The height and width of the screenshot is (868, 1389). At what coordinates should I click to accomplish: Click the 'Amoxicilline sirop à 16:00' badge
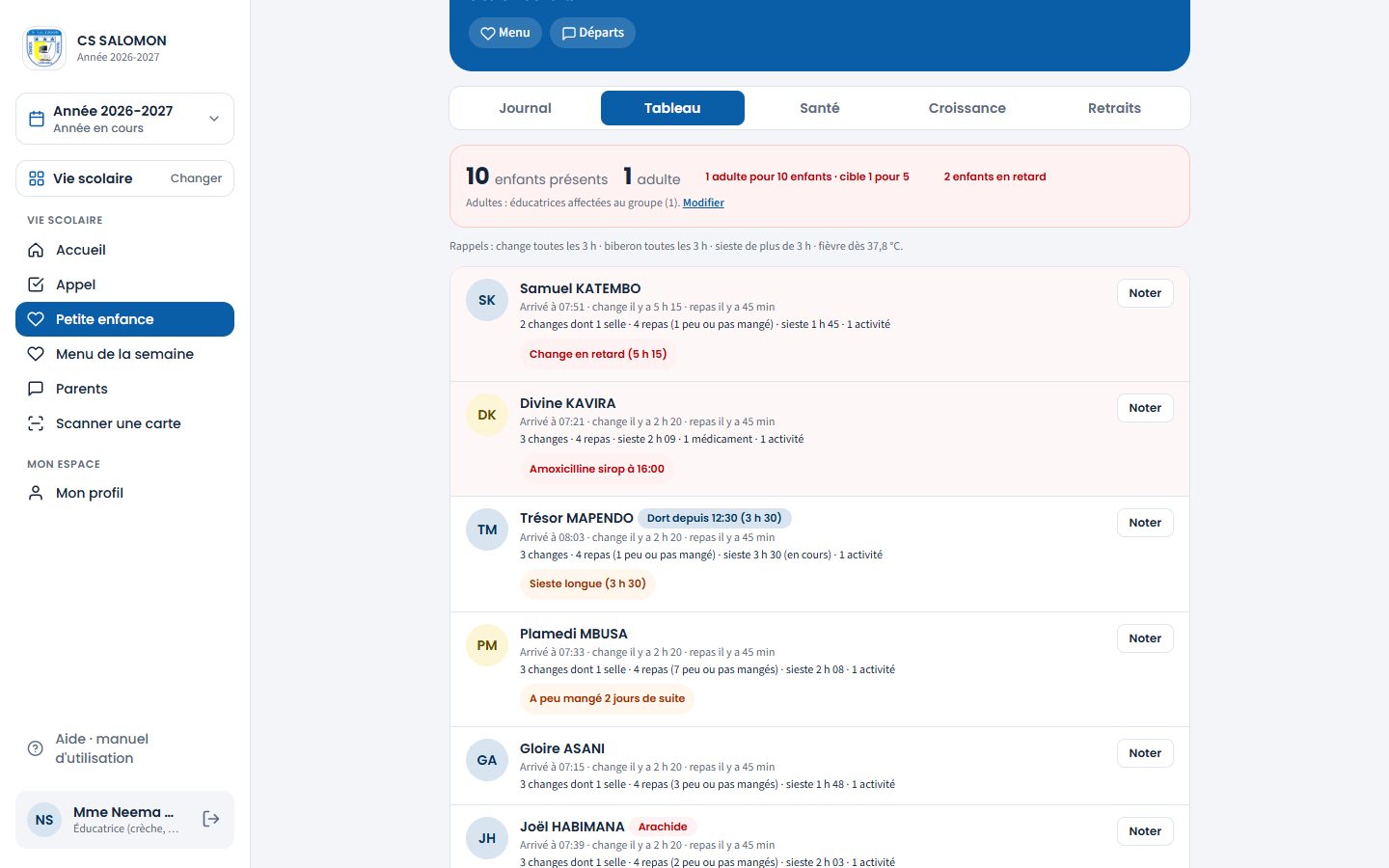tap(597, 469)
